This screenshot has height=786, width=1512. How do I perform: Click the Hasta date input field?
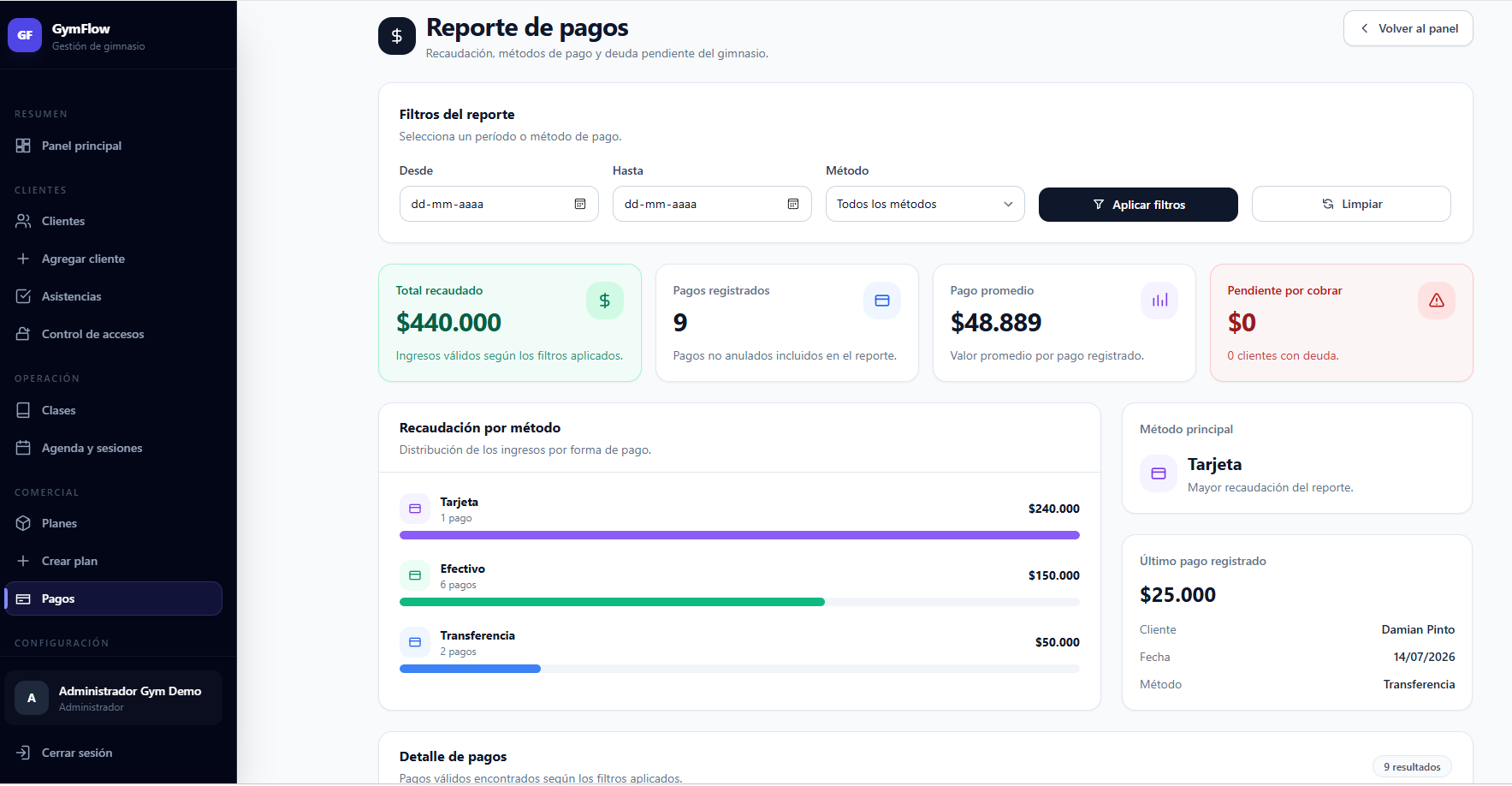tap(712, 204)
